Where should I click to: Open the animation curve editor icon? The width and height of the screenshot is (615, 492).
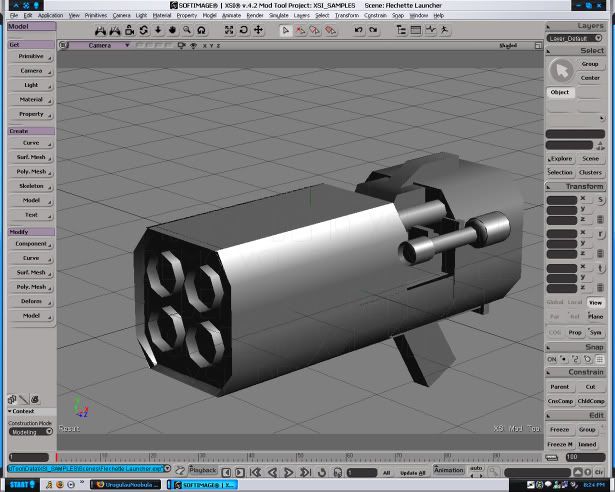pos(430,30)
